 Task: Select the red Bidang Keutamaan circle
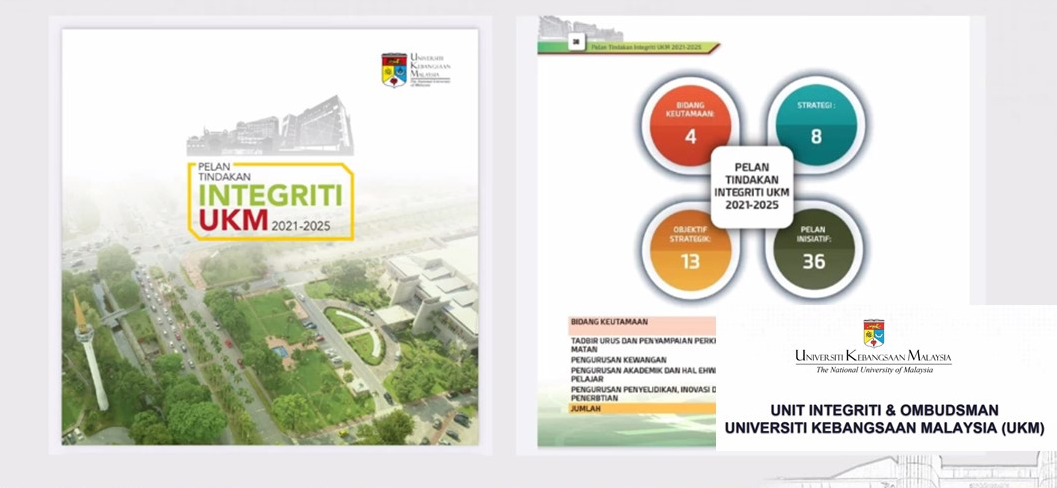(x=690, y=124)
